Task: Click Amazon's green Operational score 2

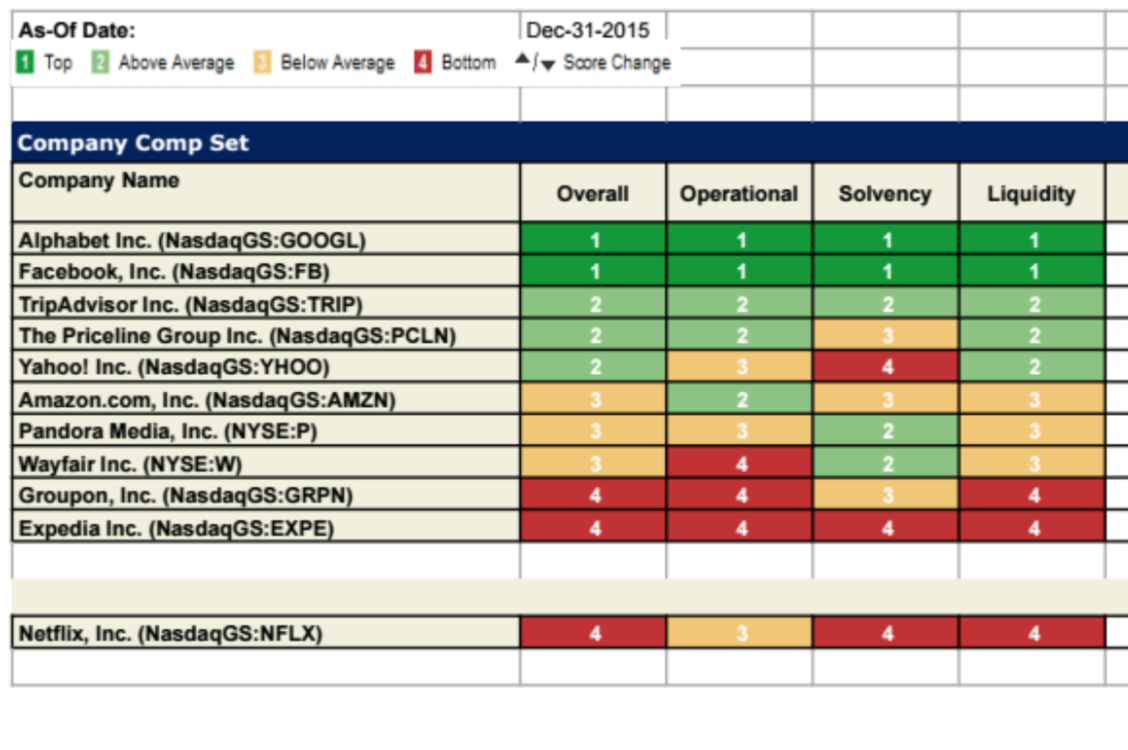Action: pos(740,399)
